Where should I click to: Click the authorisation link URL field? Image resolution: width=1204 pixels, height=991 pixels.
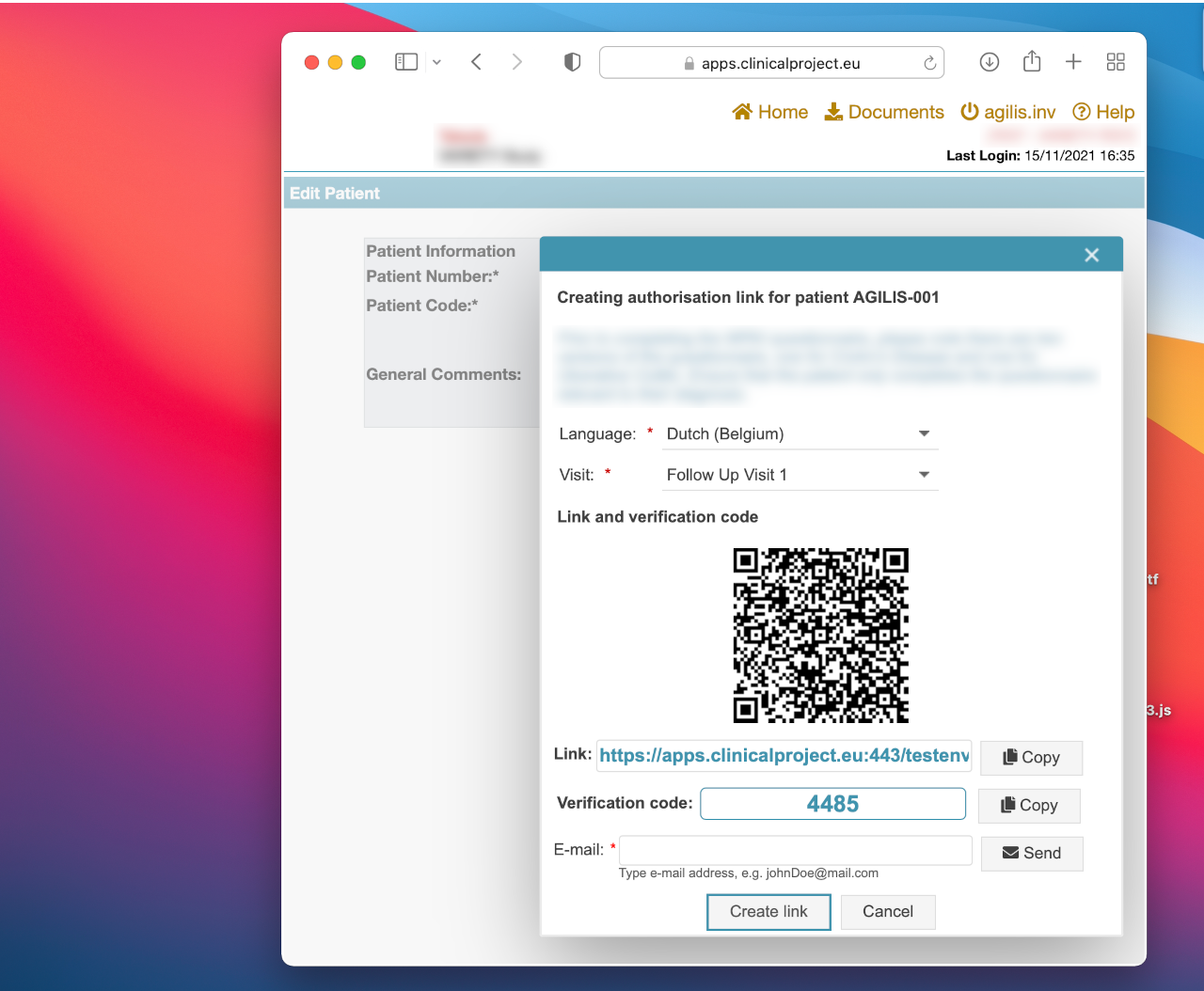pyautogui.click(x=784, y=755)
